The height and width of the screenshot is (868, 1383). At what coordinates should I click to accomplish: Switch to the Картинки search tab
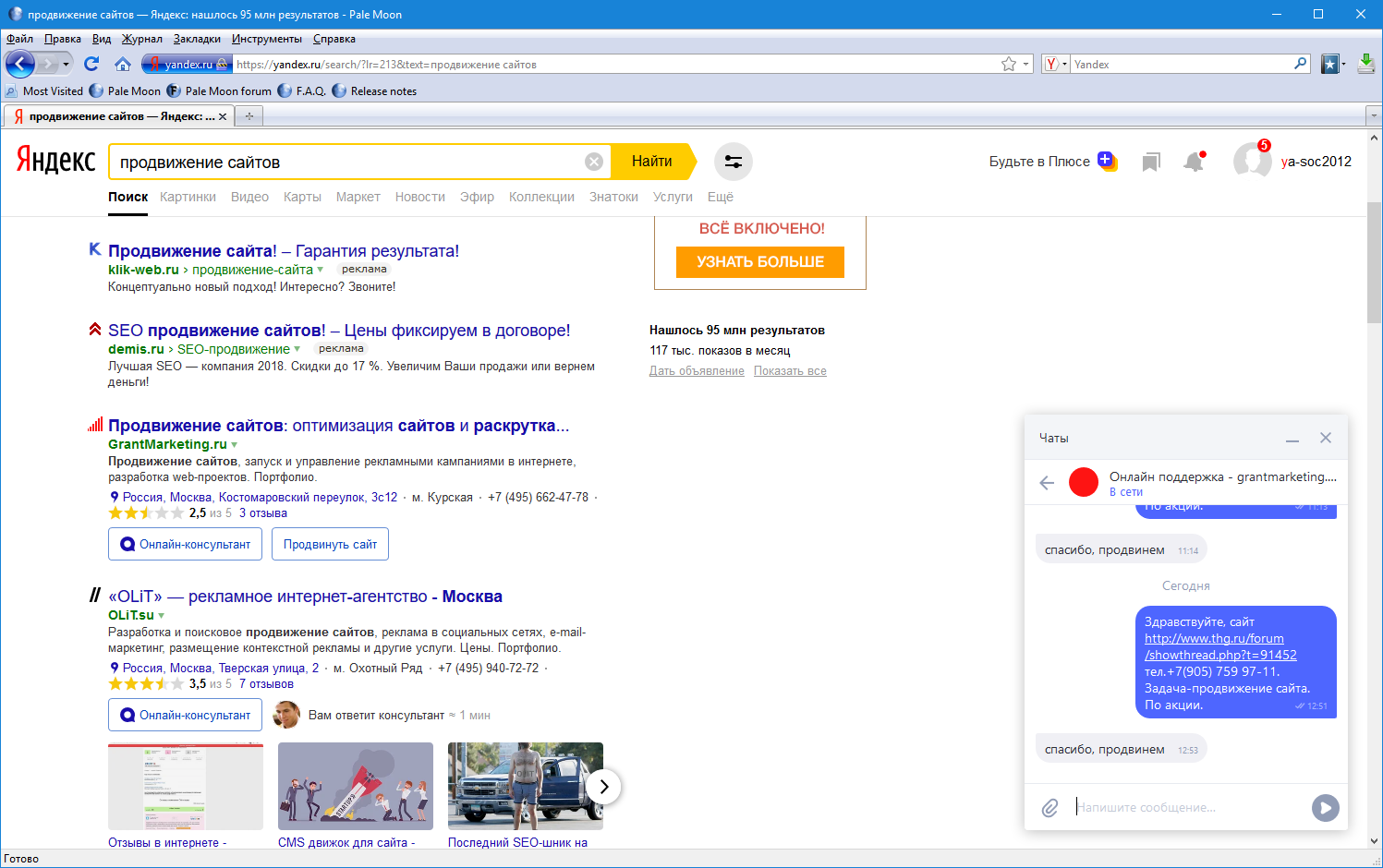click(x=188, y=197)
